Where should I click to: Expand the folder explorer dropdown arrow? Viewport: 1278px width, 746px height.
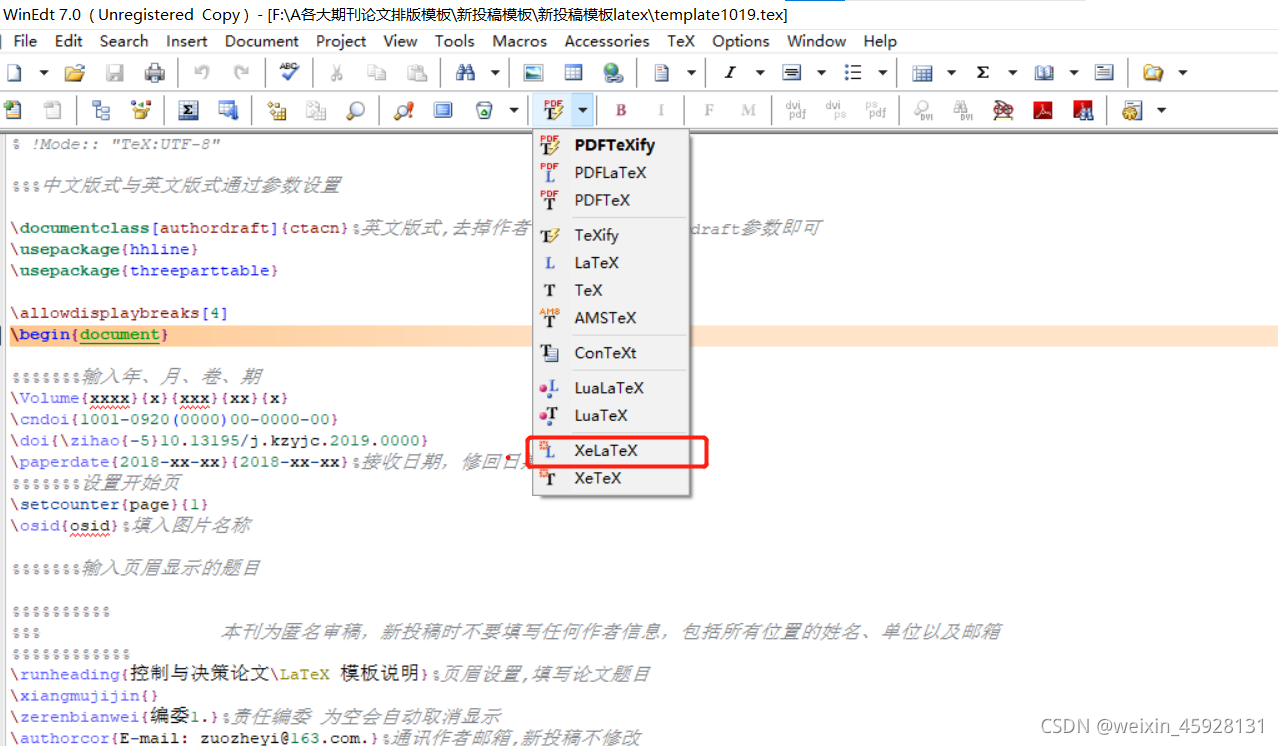pyautogui.click(x=1183, y=73)
